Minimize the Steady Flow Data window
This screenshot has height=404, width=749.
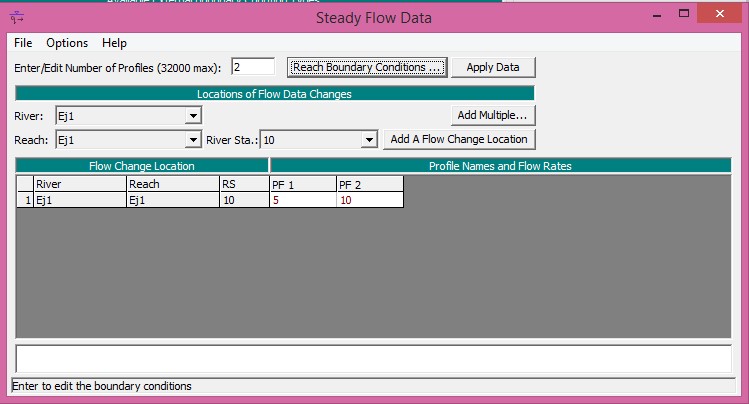point(657,14)
